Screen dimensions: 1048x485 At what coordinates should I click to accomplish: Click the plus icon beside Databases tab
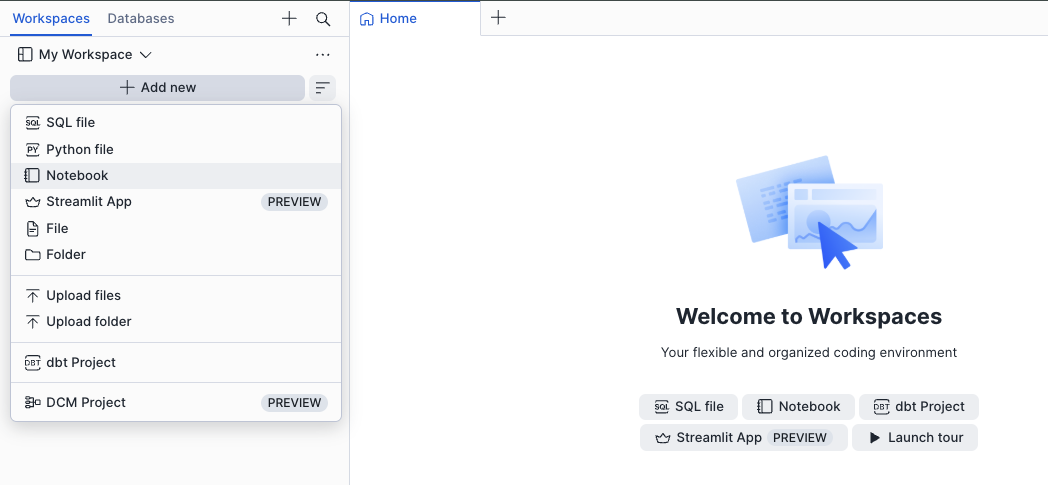(289, 19)
